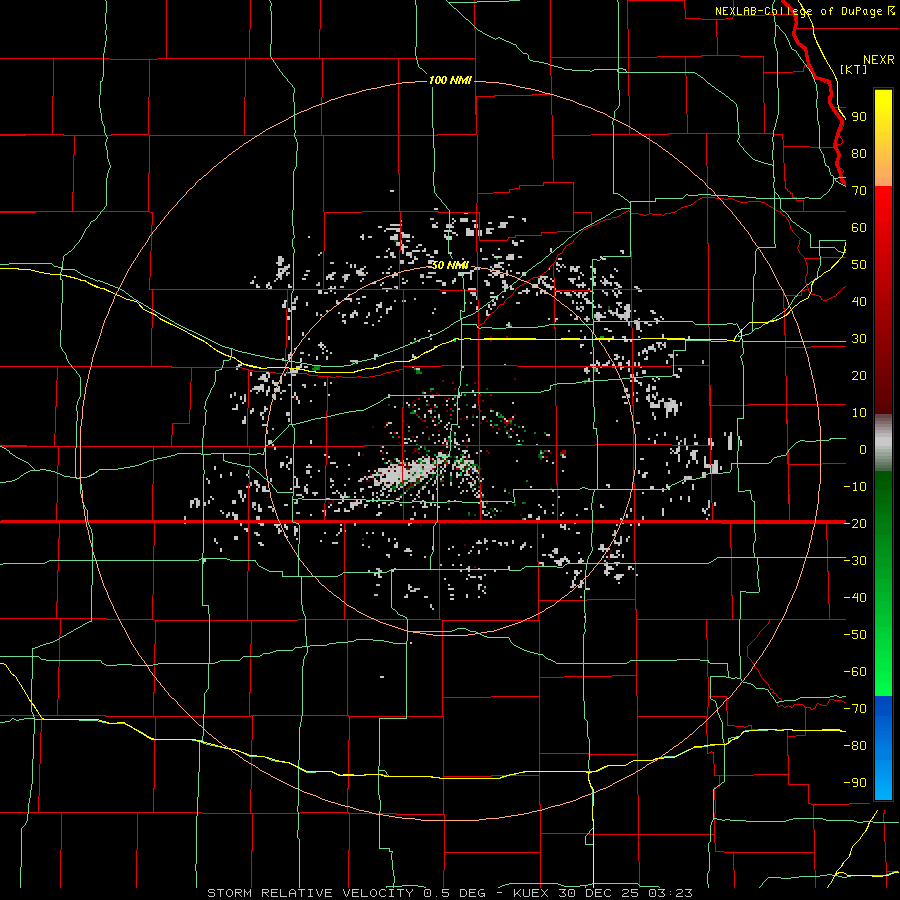The width and height of the screenshot is (900, 900).
Task: Click the 0 value on the velocity scale
Action: [863, 449]
